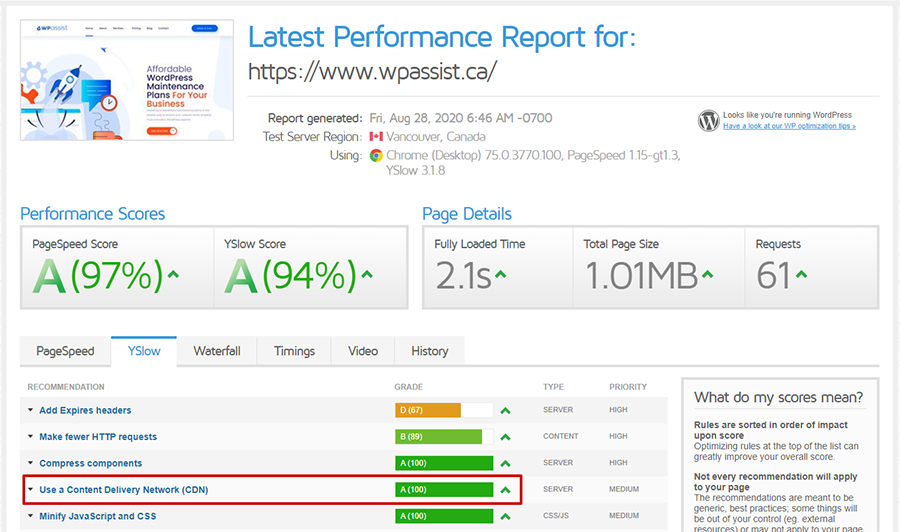Click the 2.1s Fully Loaded Time value
Screen dimensions: 900x532
click(463, 276)
